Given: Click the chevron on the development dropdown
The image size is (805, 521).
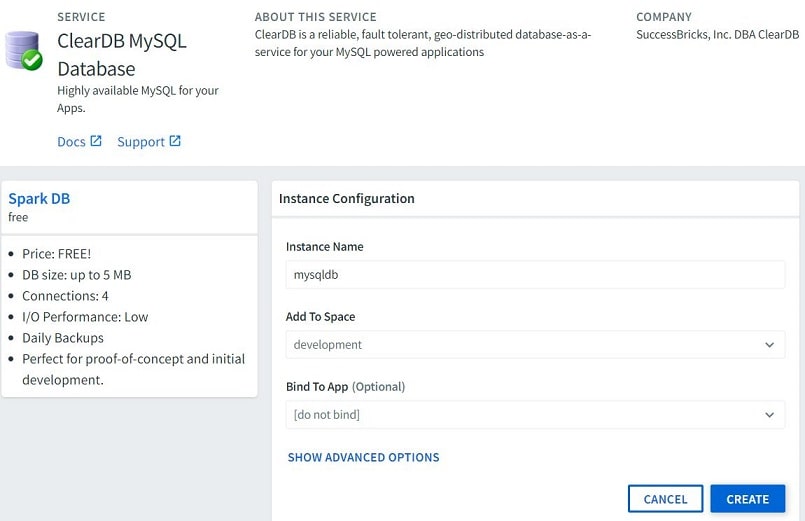Looking at the screenshot, I should point(769,345).
